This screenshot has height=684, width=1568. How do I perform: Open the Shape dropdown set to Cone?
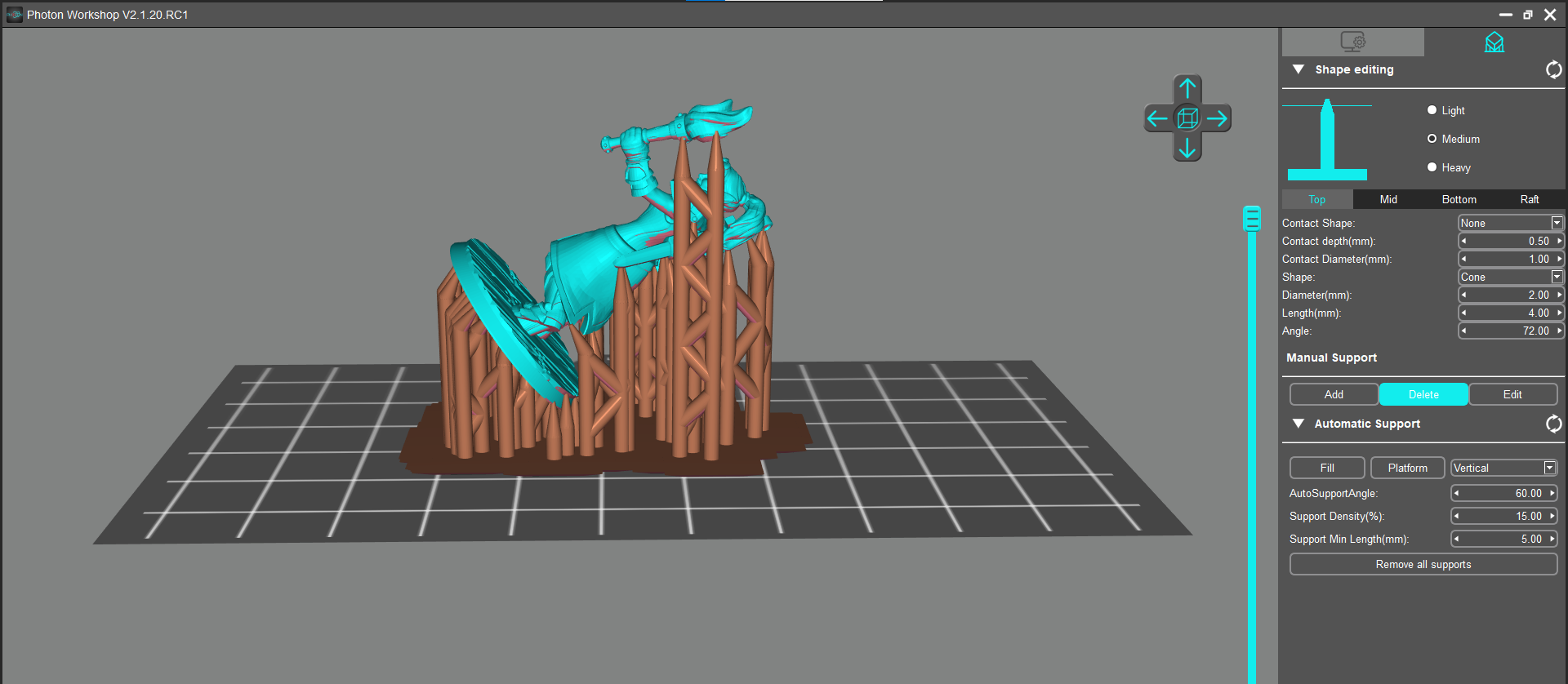click(x=1511, y=277)
